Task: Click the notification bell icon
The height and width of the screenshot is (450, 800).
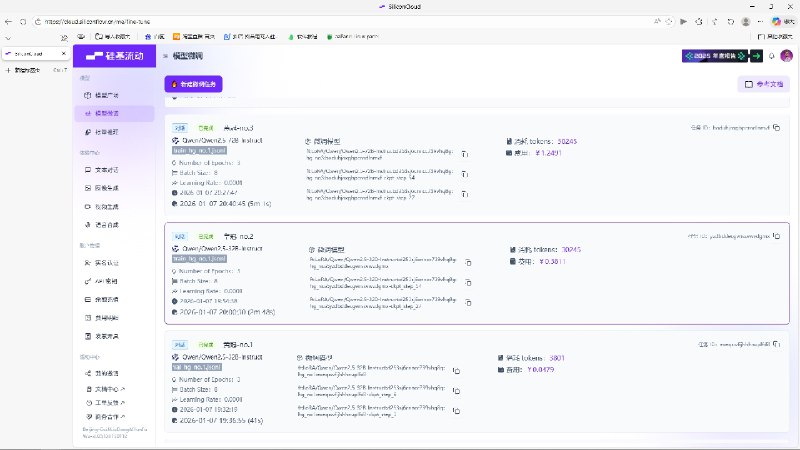Action: tap(773, 56)
